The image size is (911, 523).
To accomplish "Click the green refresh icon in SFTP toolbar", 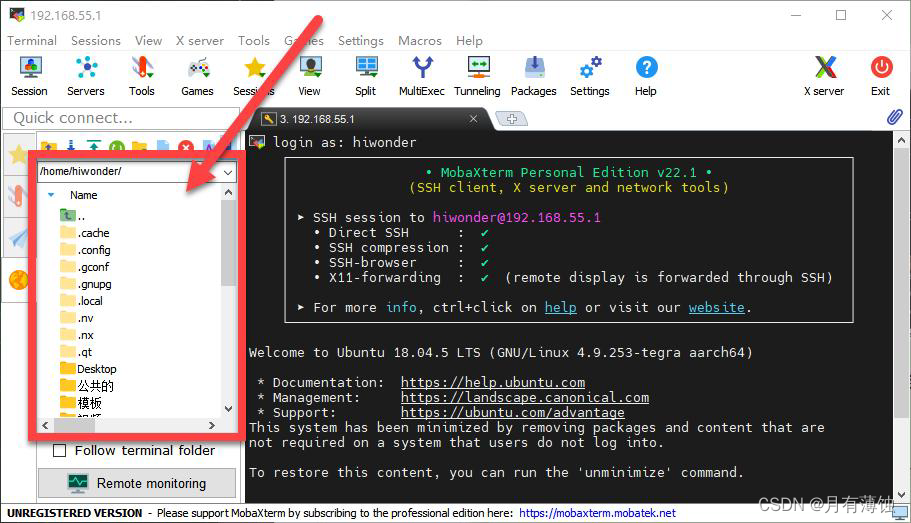I will (x=117, y=147).
